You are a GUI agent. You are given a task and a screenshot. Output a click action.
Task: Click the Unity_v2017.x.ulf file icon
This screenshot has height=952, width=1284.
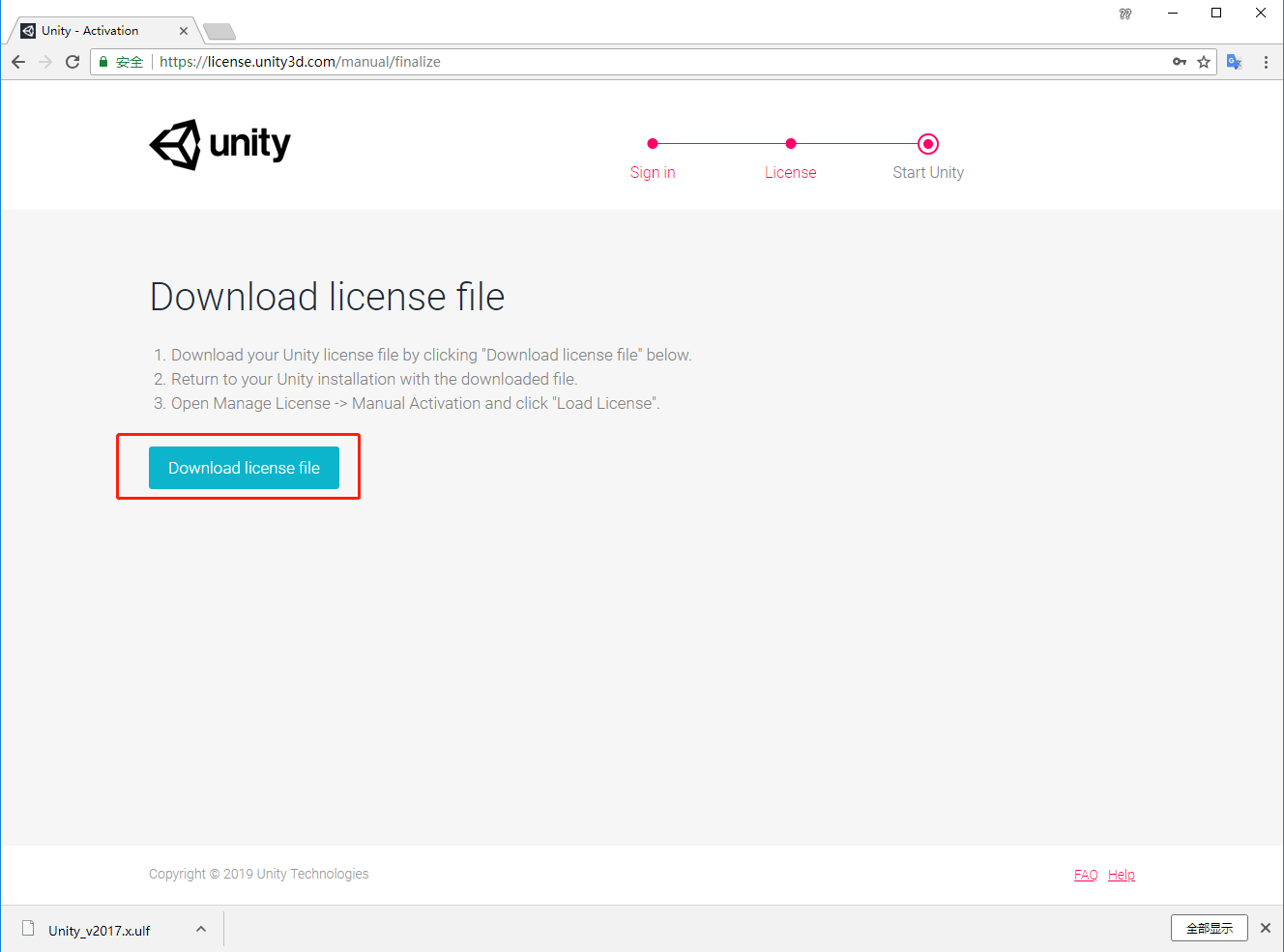28,928
